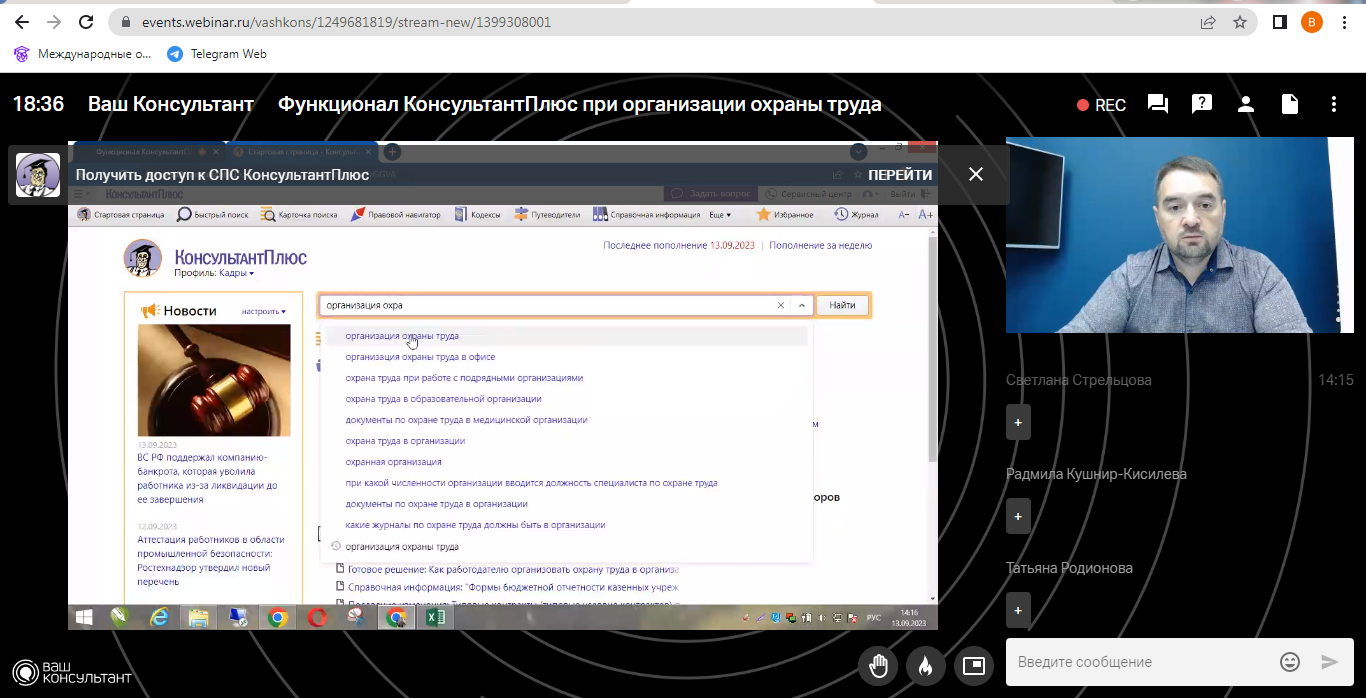Screen dimensions: 1366x698
Task: Click the Windows Start button in shared screen
Action: point(84,618)
